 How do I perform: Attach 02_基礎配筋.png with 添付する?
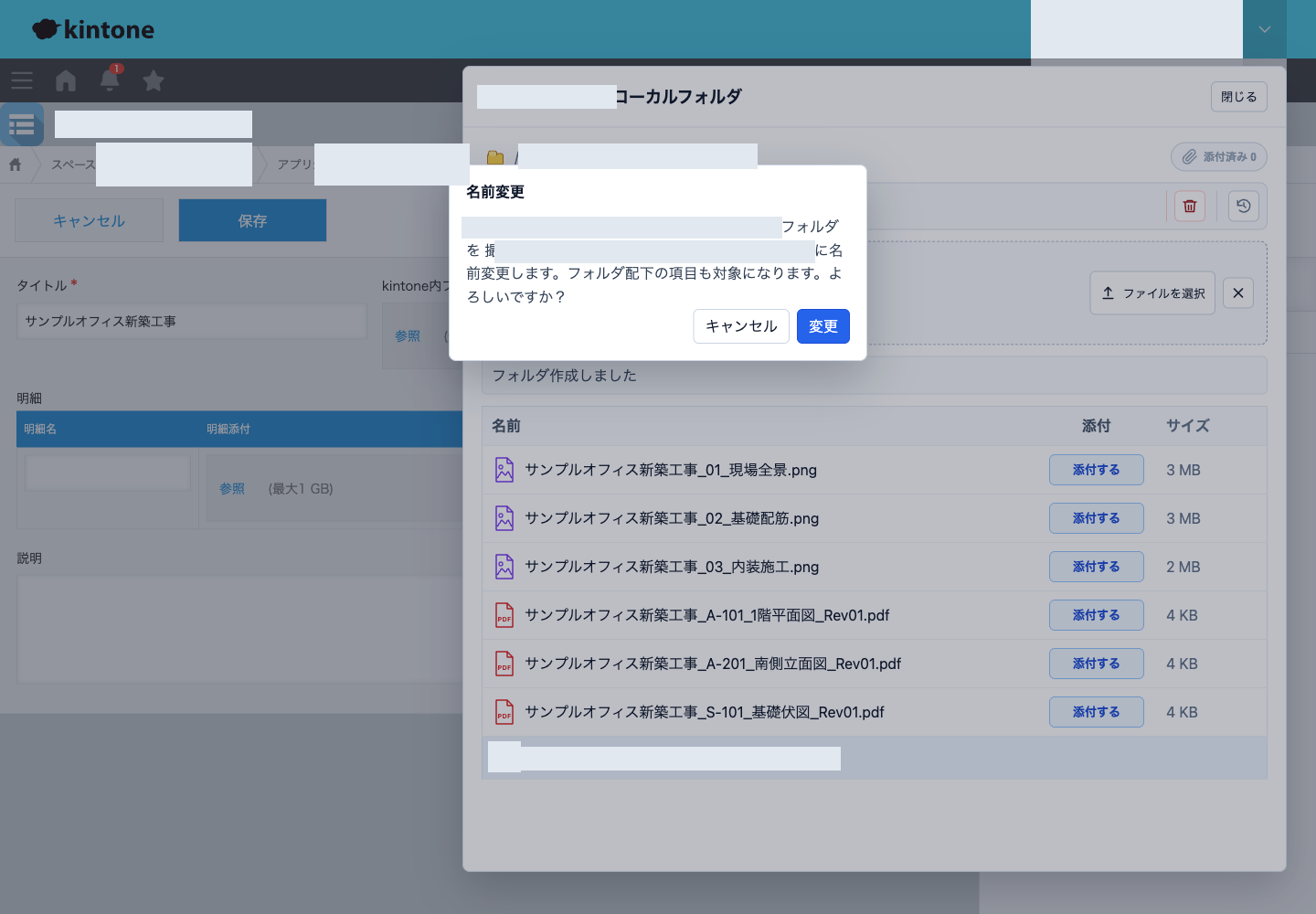[1097, 518]
